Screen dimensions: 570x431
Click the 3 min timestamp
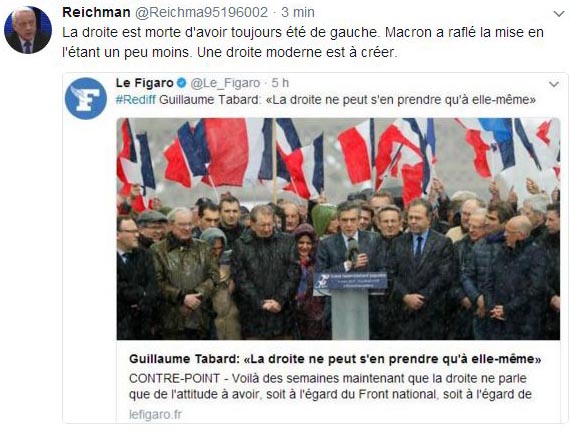[298, 12]
